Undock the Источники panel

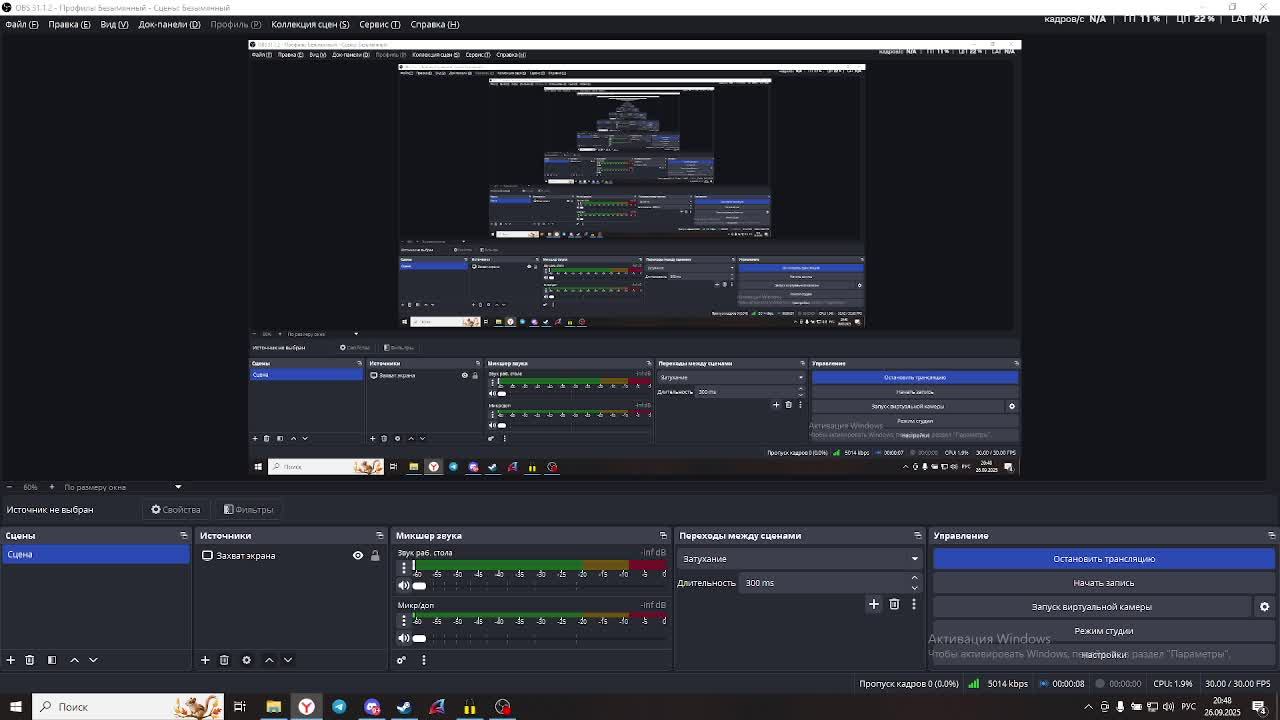[379, 536]
